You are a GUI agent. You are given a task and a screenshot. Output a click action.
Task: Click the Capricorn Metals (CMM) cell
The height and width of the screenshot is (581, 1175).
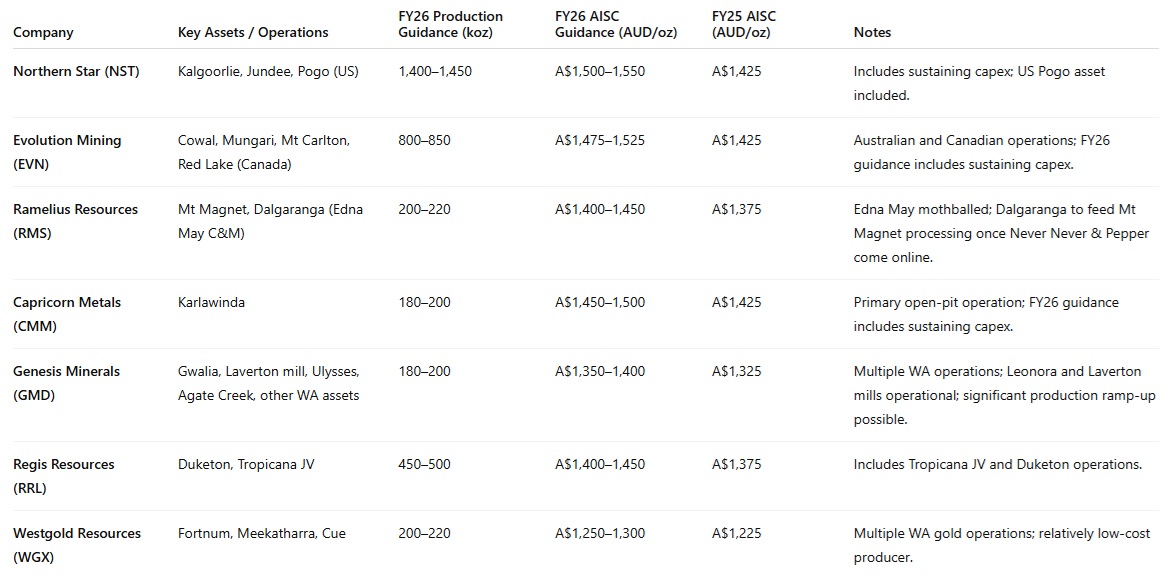click(67, 314)
